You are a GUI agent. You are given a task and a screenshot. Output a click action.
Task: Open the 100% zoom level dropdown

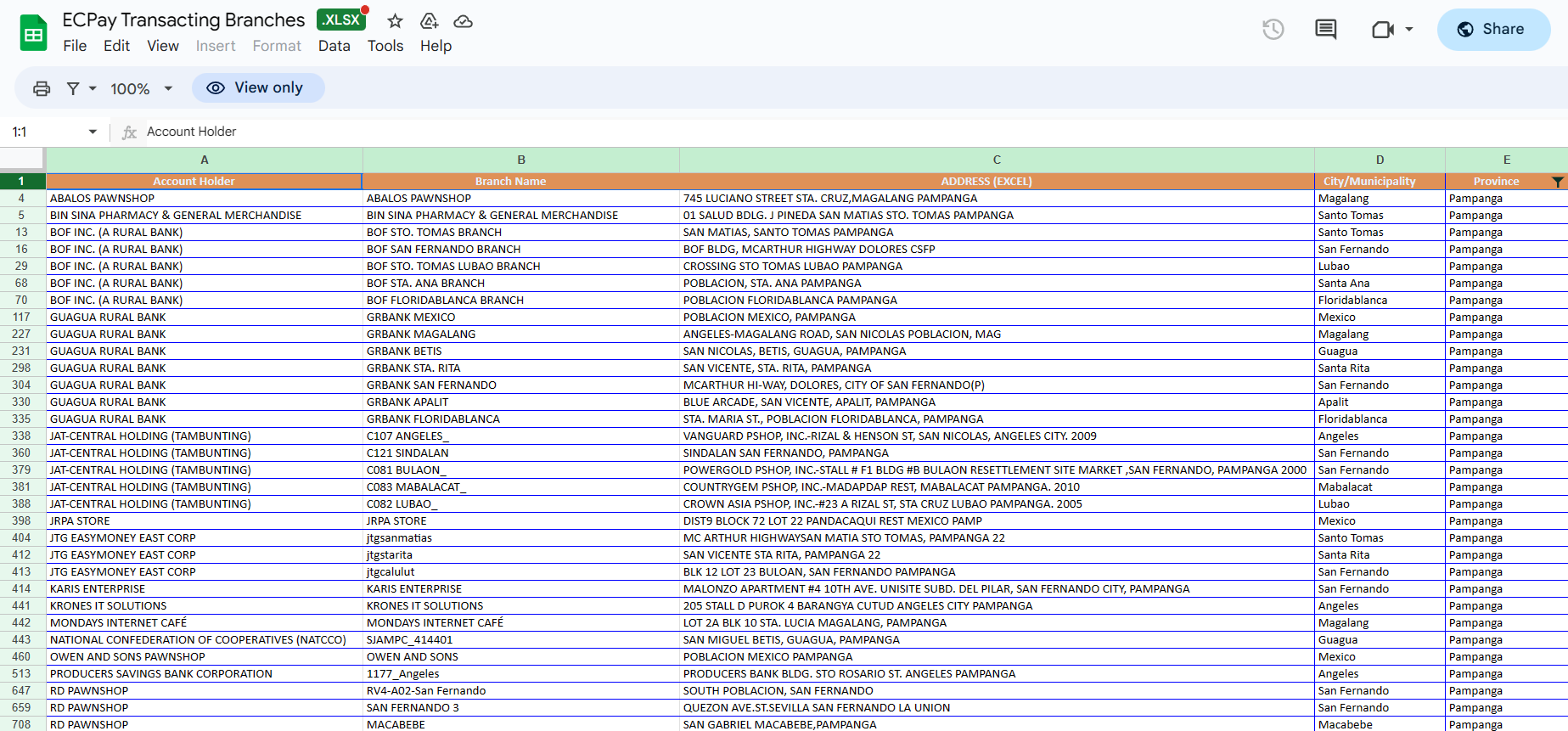tap(142, 88)
